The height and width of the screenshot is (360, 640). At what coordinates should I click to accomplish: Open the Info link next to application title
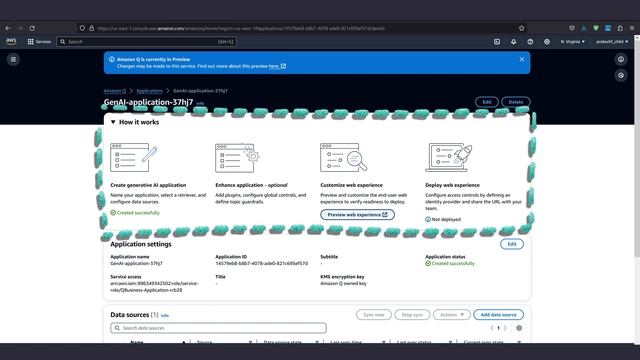click(x=200, y=103)
